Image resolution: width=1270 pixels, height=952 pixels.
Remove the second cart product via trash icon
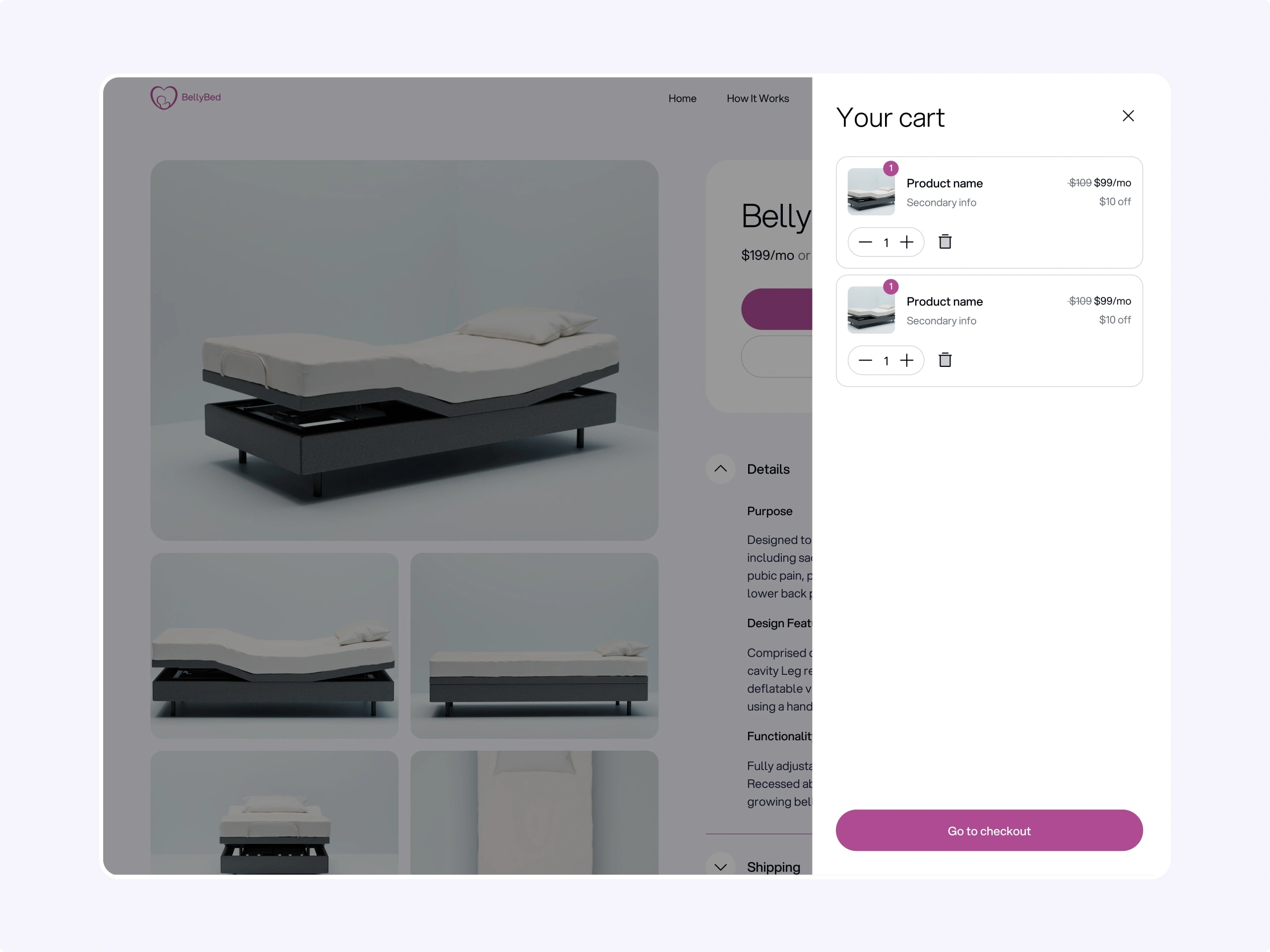[945, 360]
